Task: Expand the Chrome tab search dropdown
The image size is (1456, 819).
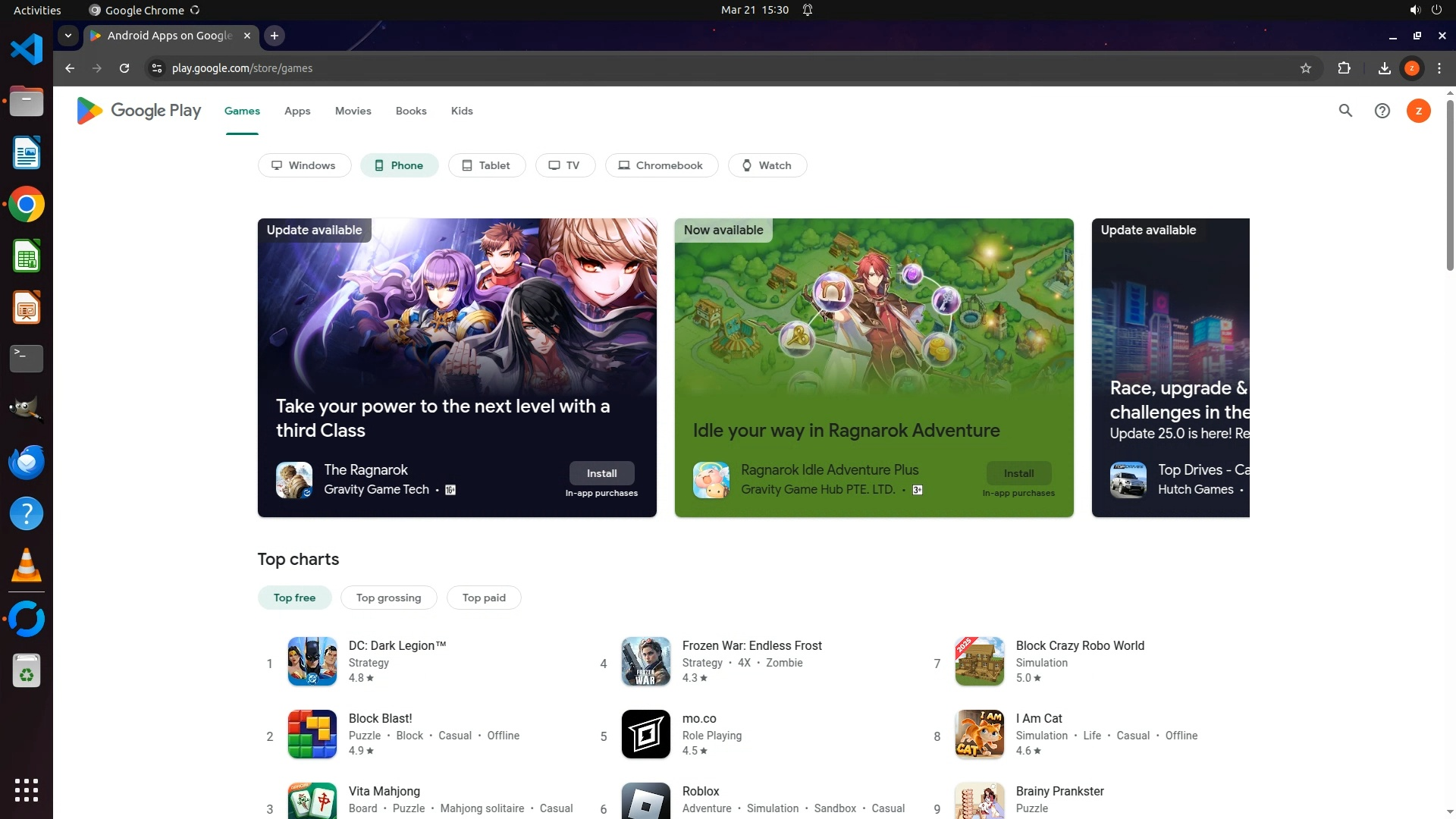Action: coord(68,36)
